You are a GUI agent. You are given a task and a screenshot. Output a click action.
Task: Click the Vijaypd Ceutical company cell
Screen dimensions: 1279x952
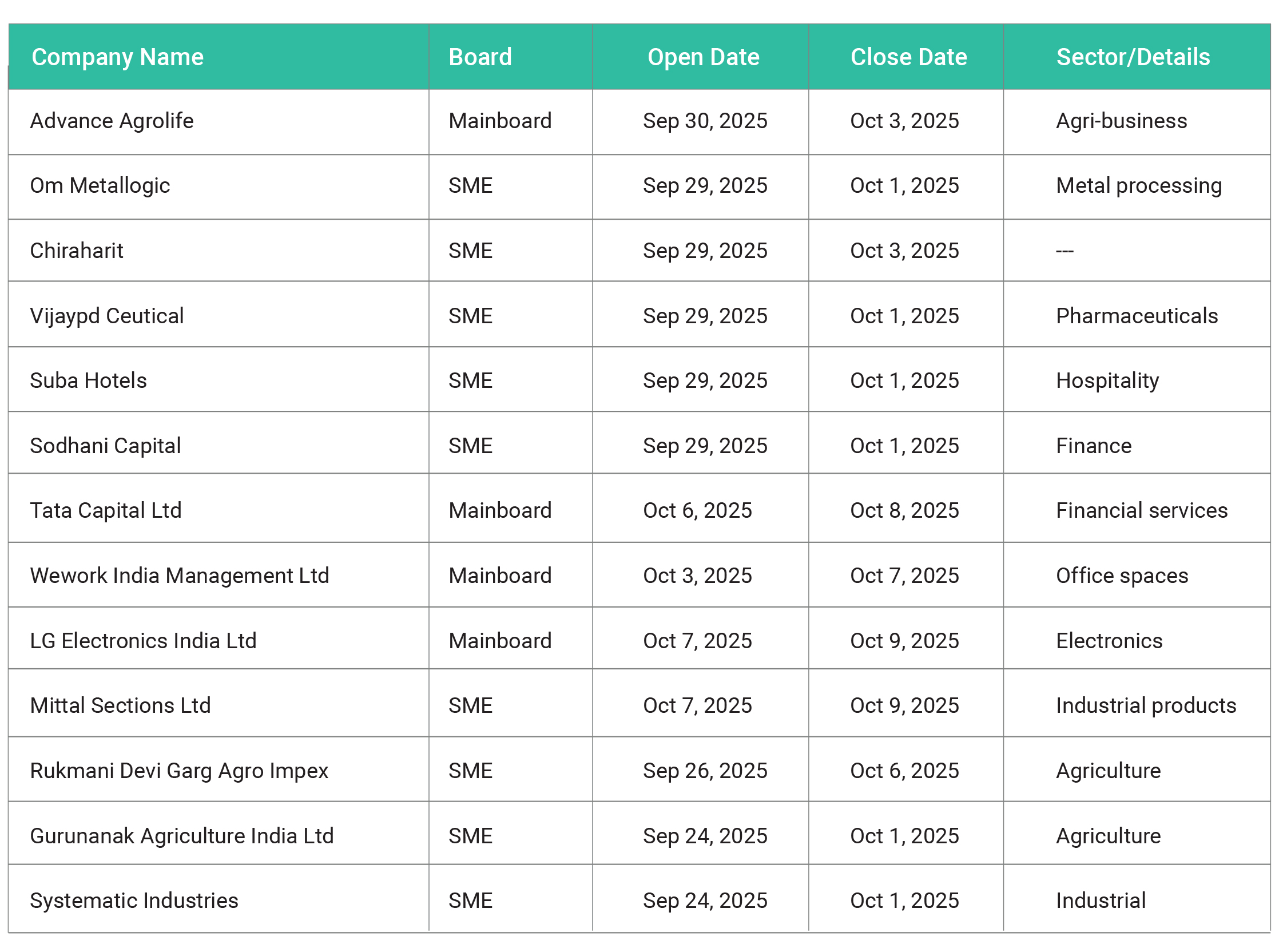pos(107,316)
